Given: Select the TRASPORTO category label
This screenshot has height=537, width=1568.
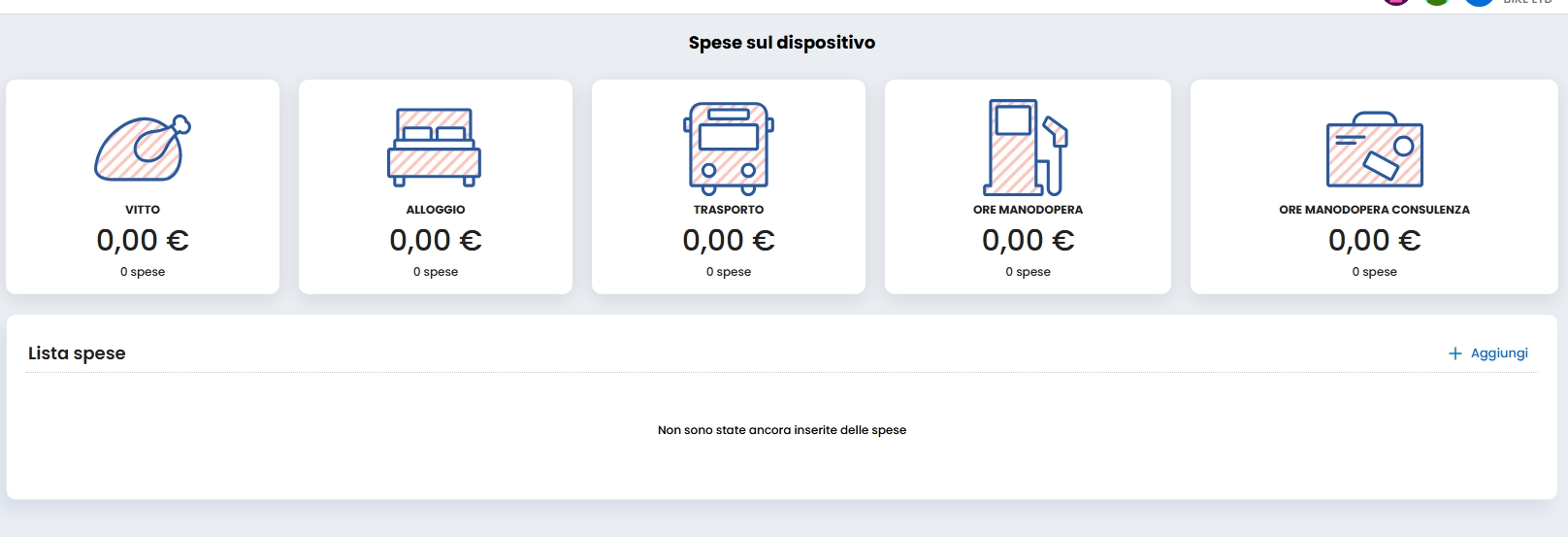Looking at the screenshot, I should point(729,210).
